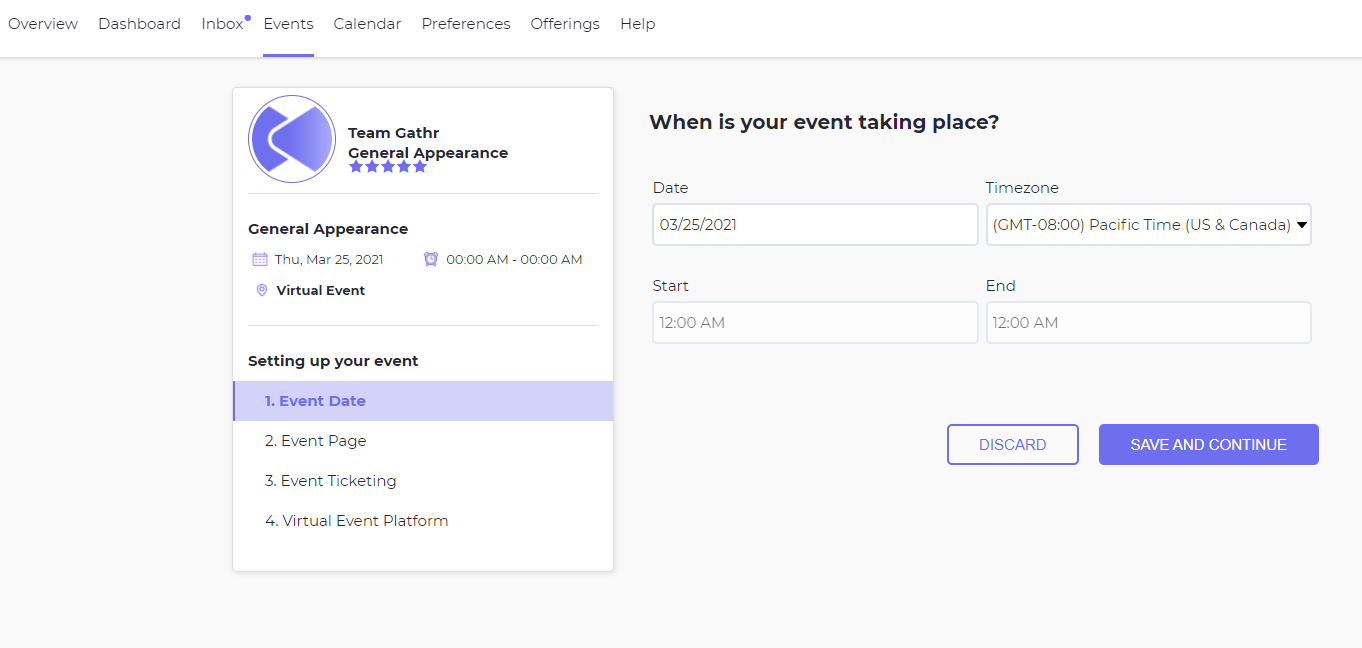Click the 'Thu, Mar 25, 2021' date text
Viewport: 1362px width, 648px height.
point(329,259)
